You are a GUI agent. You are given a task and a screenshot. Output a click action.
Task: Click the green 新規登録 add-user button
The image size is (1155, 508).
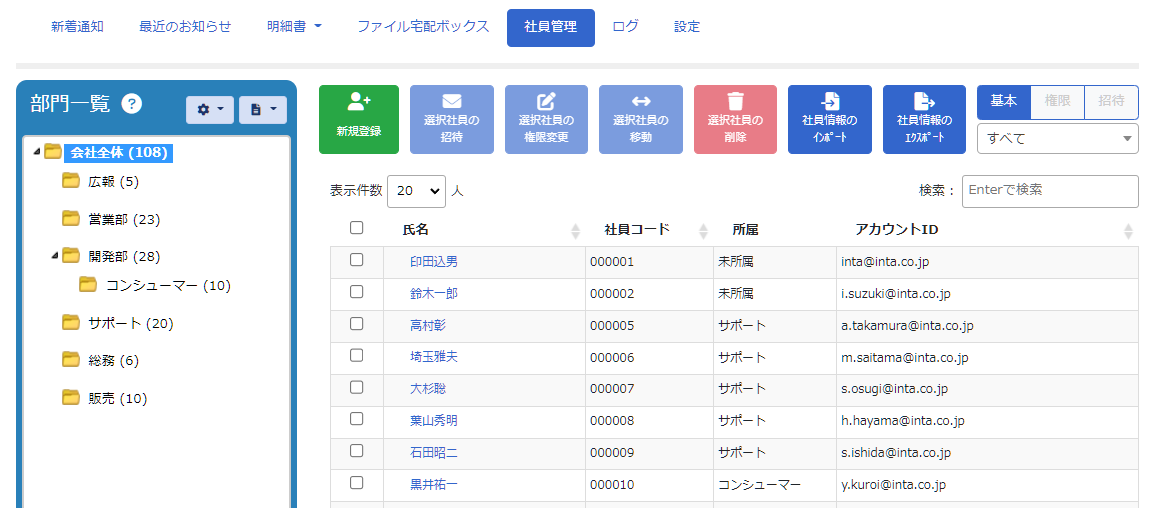[358, 119]
